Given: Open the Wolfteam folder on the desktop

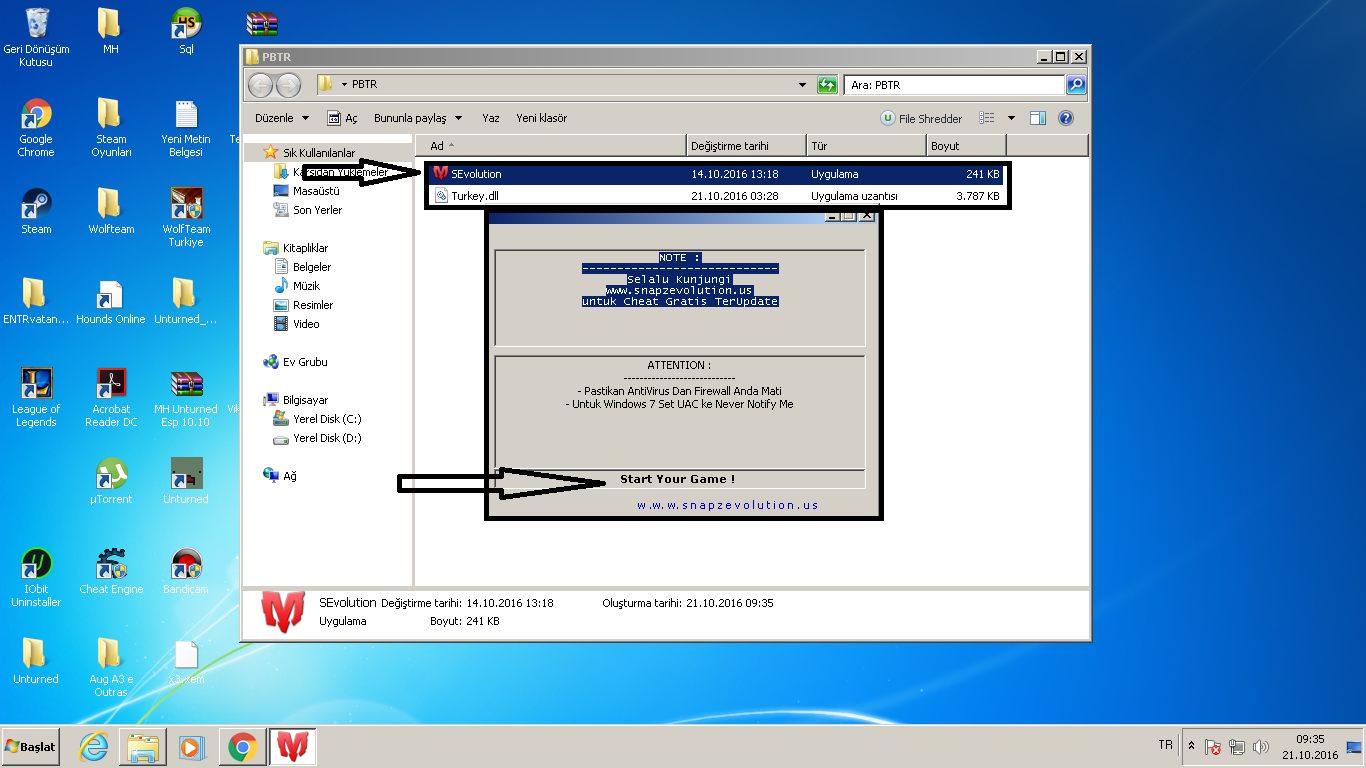Looking at the screenshot, I should click(x=111, y=211).
